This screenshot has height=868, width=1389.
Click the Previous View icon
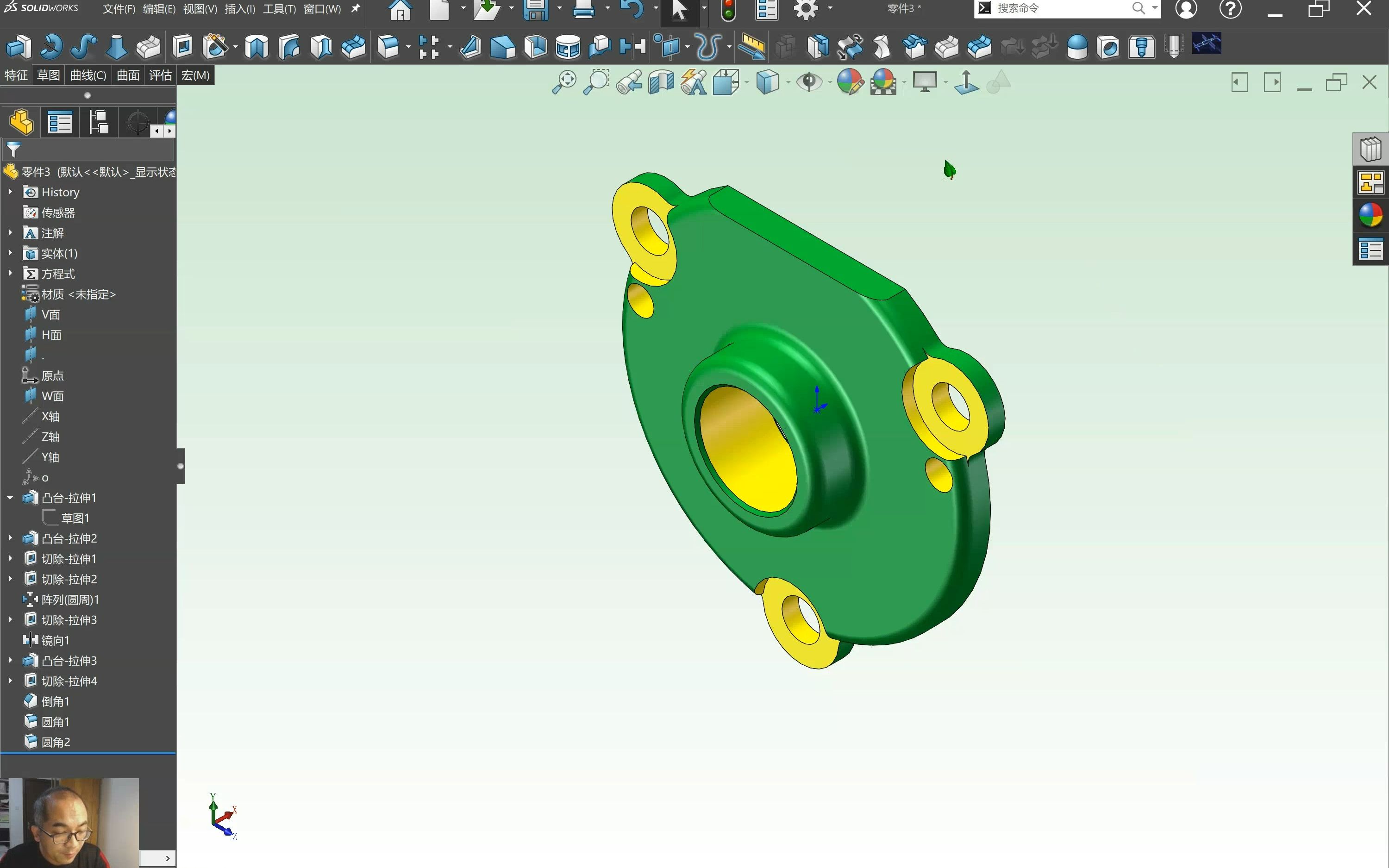tap(629, 82)
